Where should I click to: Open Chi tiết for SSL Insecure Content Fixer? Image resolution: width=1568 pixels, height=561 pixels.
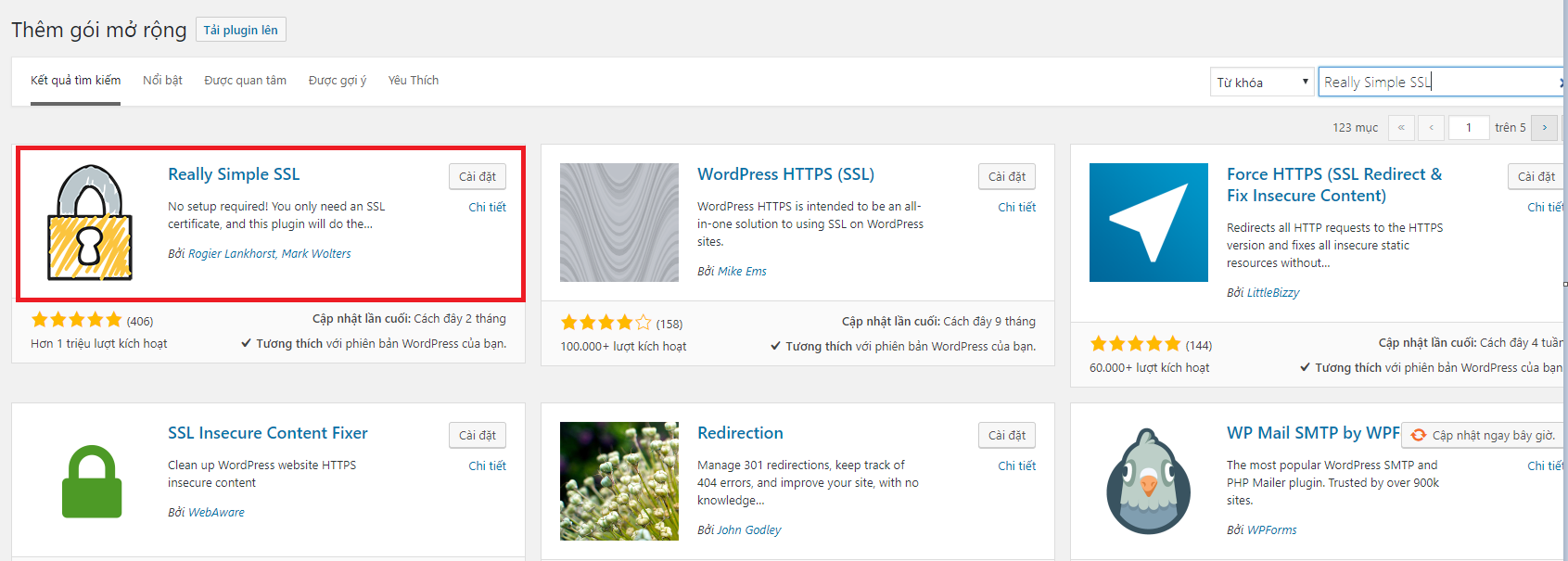click(x=487, y=465)
